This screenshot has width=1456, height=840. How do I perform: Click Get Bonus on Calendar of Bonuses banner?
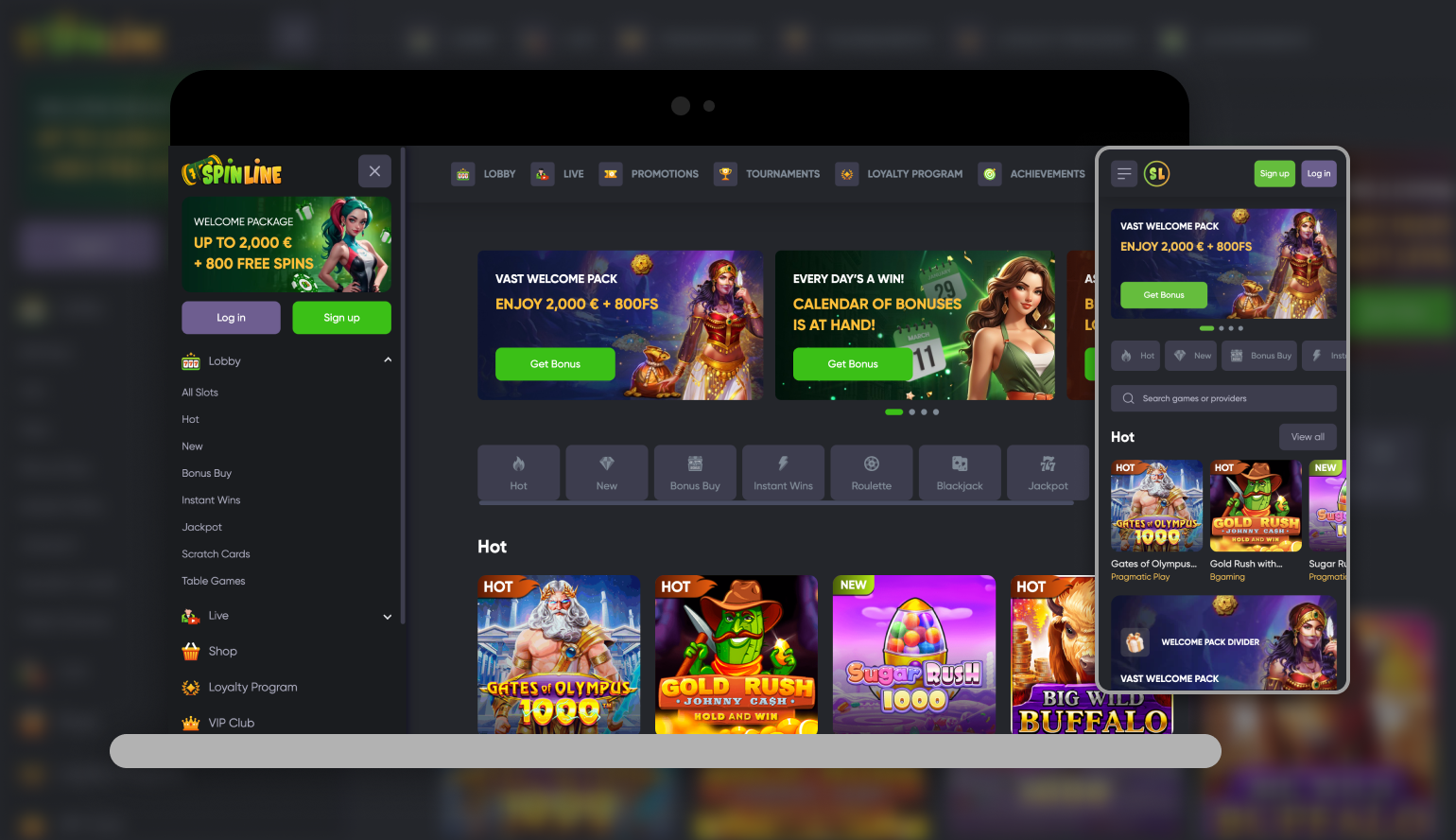[853, 364]
